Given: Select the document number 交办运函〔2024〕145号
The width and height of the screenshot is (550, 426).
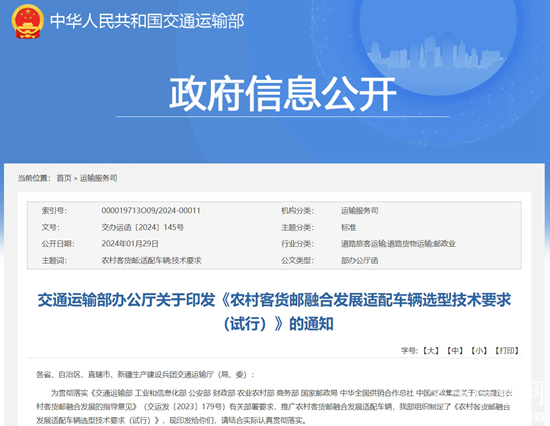Looking at the screenshot, I should pyautogui.click(x=143, y=227).
